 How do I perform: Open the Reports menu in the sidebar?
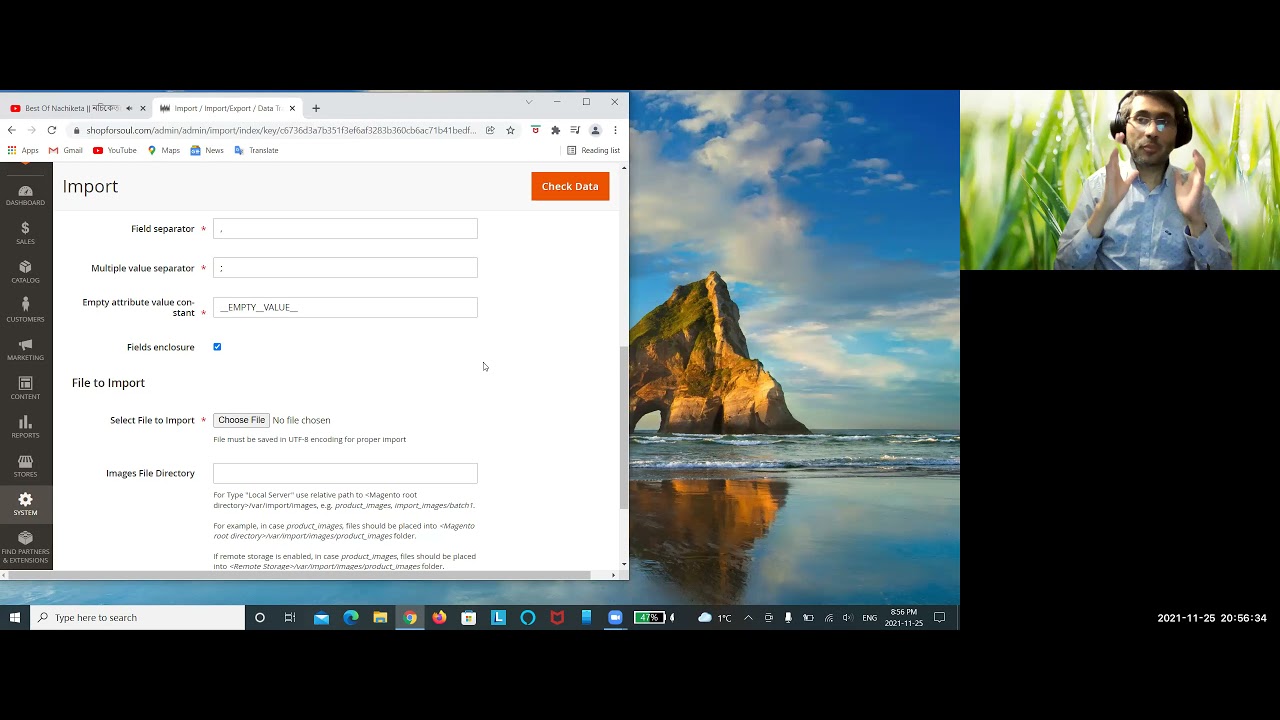[25, 427]
